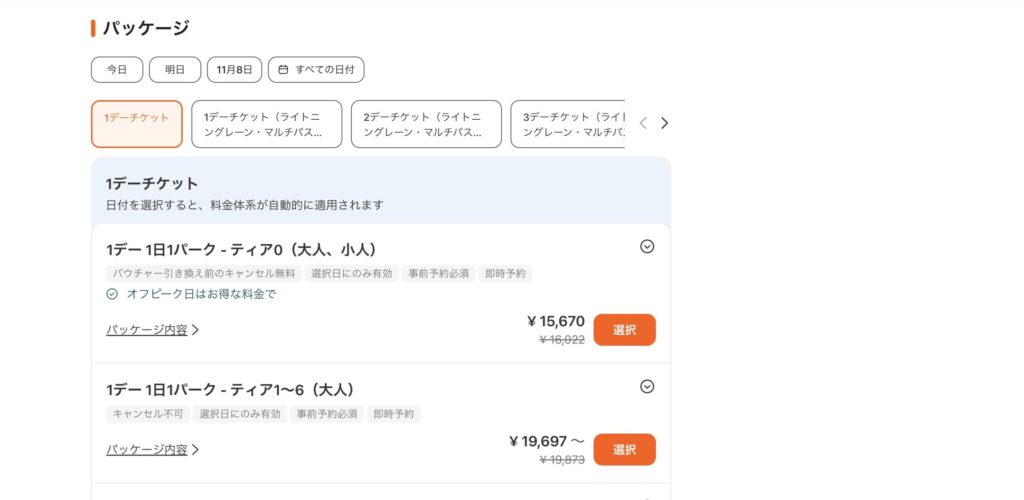Choose the 11月8日 date option

pyautogui.click(x=234, y=70)
